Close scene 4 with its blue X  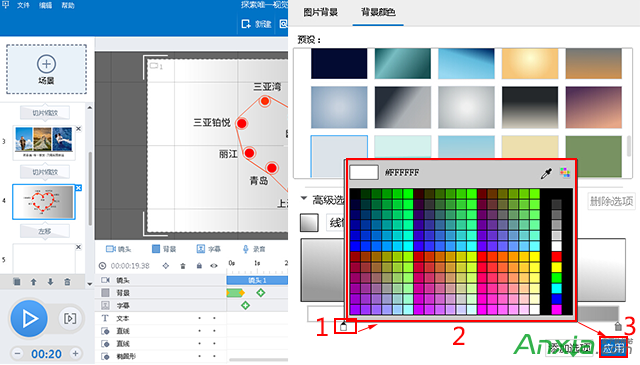coord(79,188)
